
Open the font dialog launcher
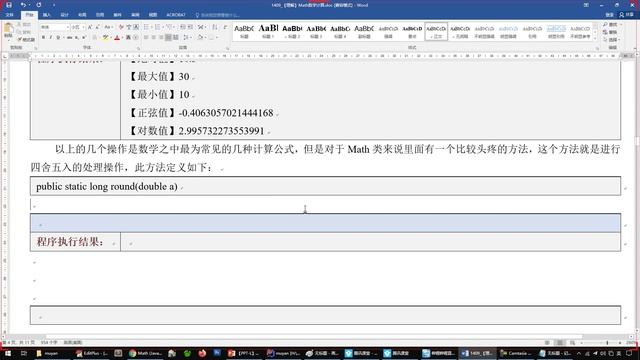point(138,48)
